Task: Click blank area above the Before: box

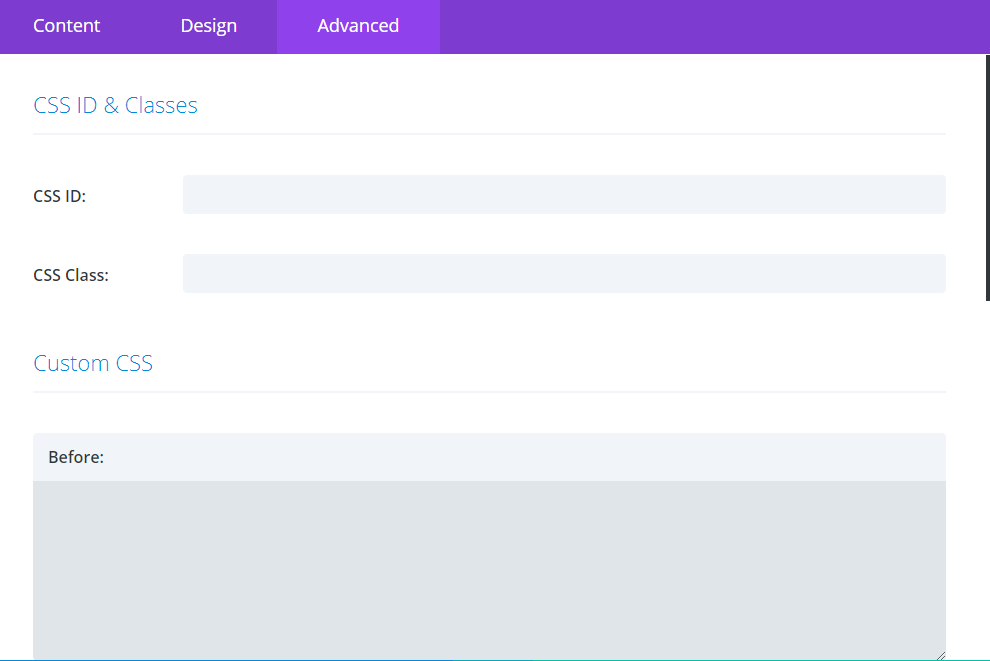Action: click(x=489, y=413)
